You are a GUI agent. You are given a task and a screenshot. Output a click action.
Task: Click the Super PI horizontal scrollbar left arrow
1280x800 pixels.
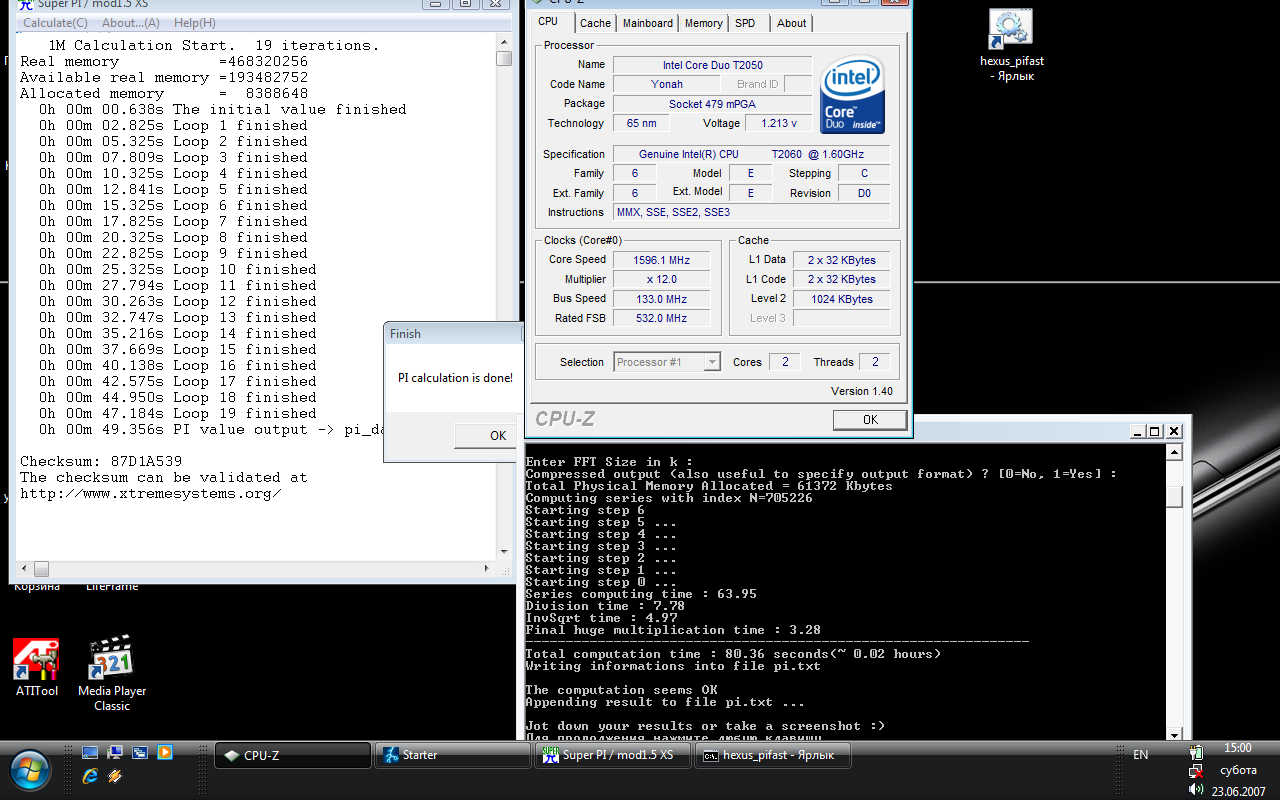pos(24,568)
